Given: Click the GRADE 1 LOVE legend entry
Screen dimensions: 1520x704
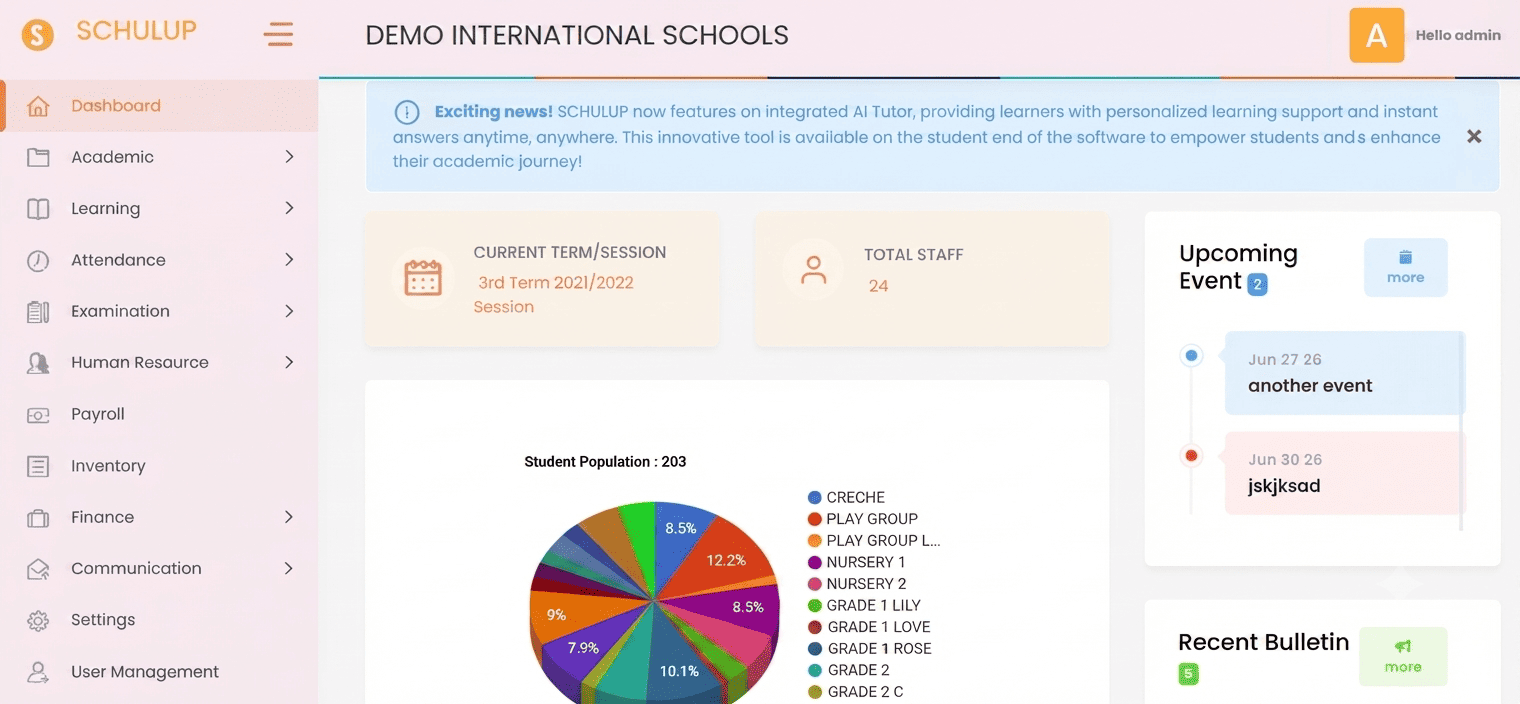Looking at the screenshot, I should coord(869,627).
